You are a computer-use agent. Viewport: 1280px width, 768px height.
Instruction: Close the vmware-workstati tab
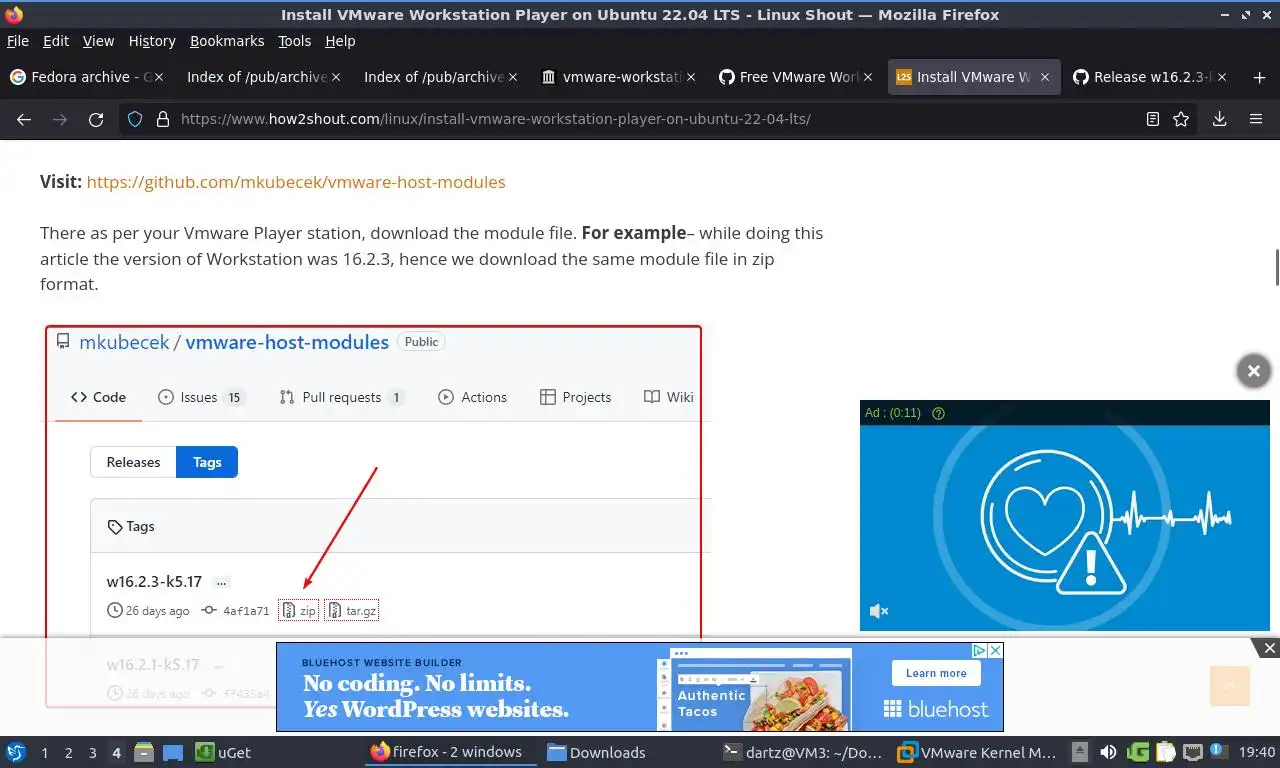click(x=690, y=77)
